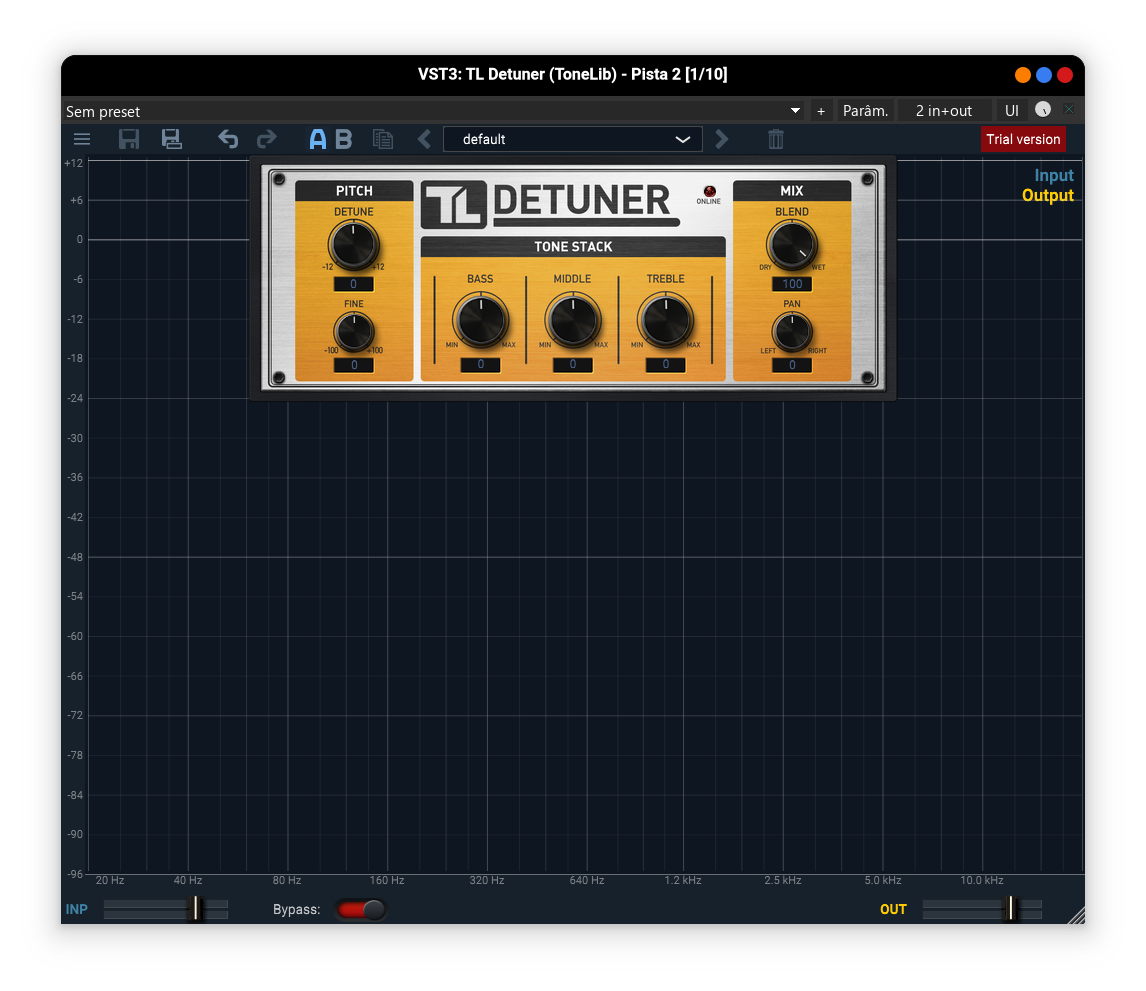Open the 2 in+out channel configuration

click(944, 110)
